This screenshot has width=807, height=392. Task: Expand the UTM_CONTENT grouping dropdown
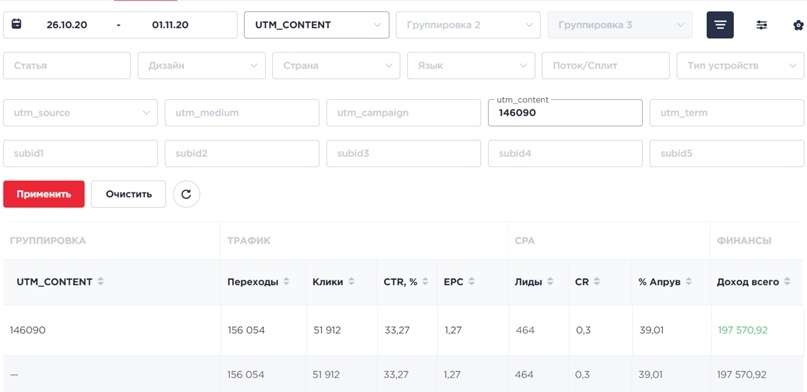click(x=317, y=25)
